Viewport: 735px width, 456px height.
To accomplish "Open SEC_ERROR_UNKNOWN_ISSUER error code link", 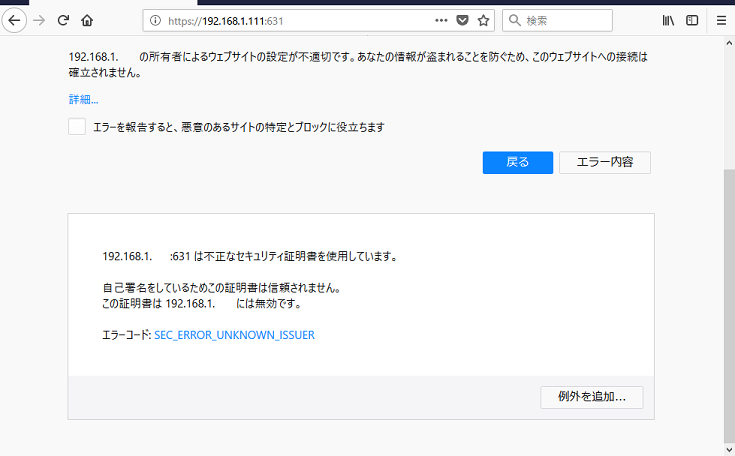I will pyautogui.click(x=234, y=335).
